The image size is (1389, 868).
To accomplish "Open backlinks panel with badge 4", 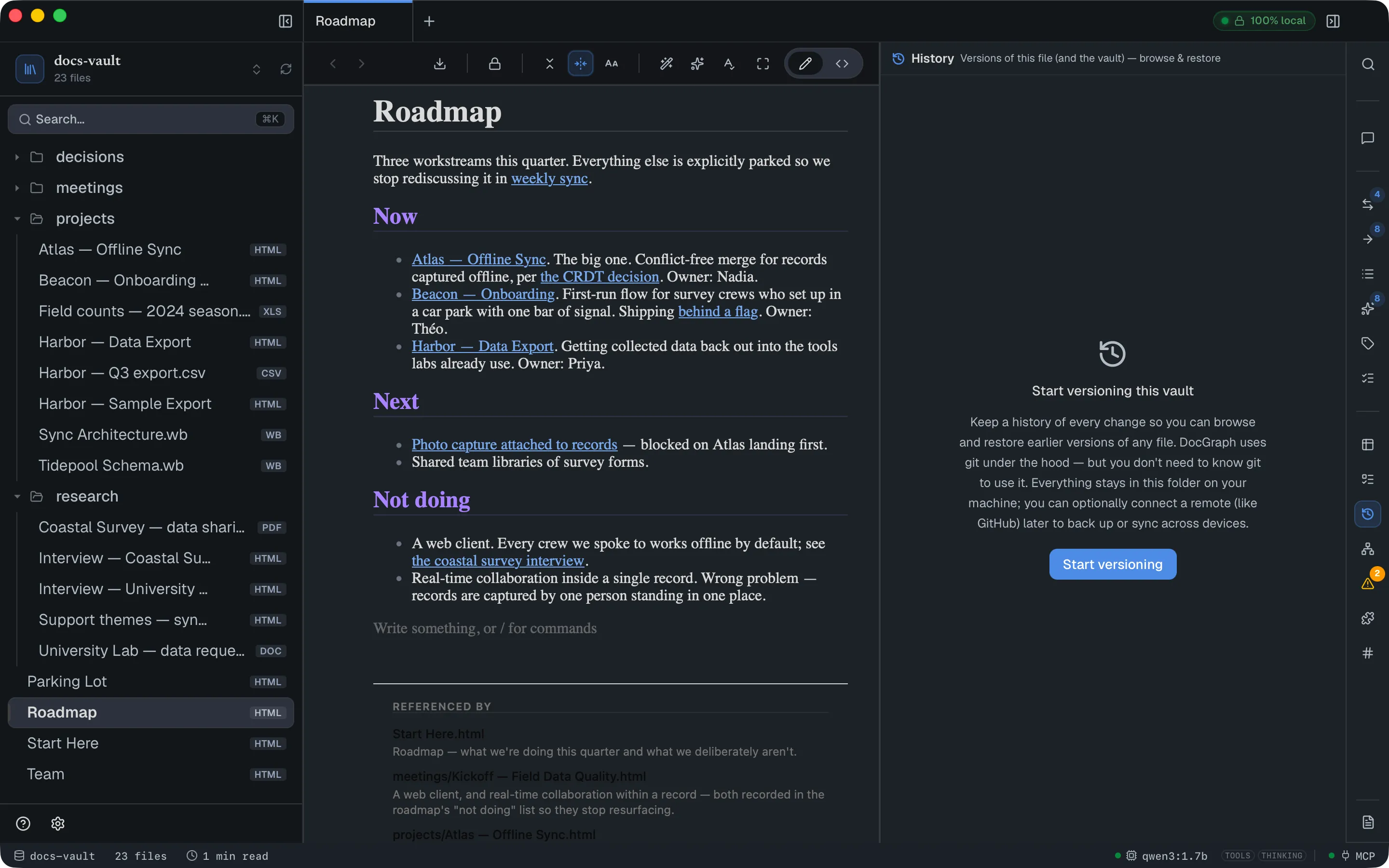I will pyautogui.click(x=1368, y=204).
